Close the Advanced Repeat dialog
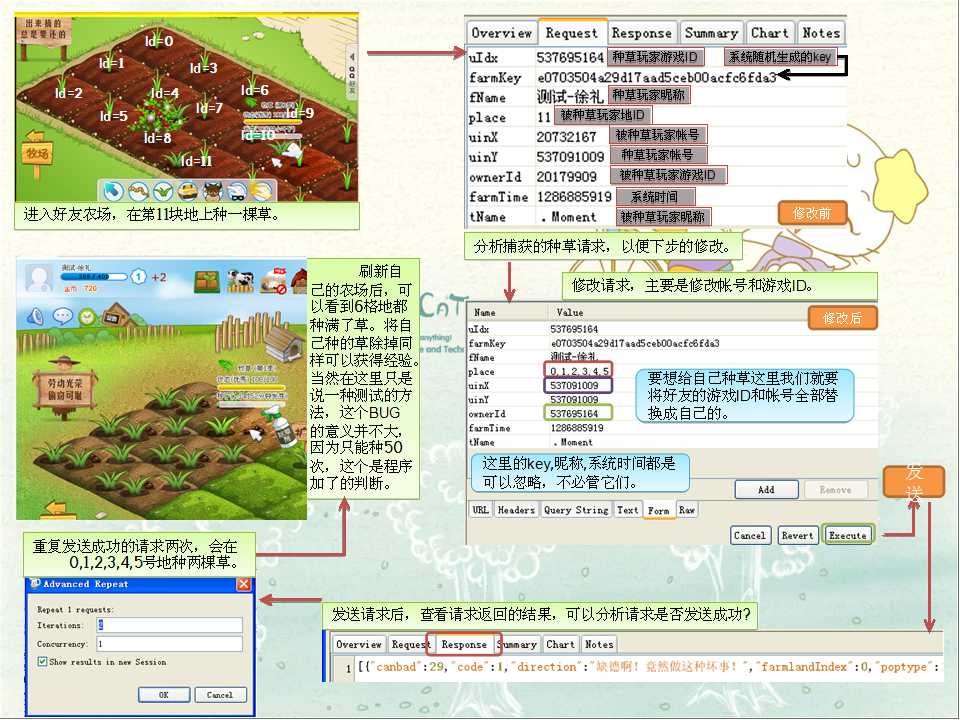 coord(244,584)
